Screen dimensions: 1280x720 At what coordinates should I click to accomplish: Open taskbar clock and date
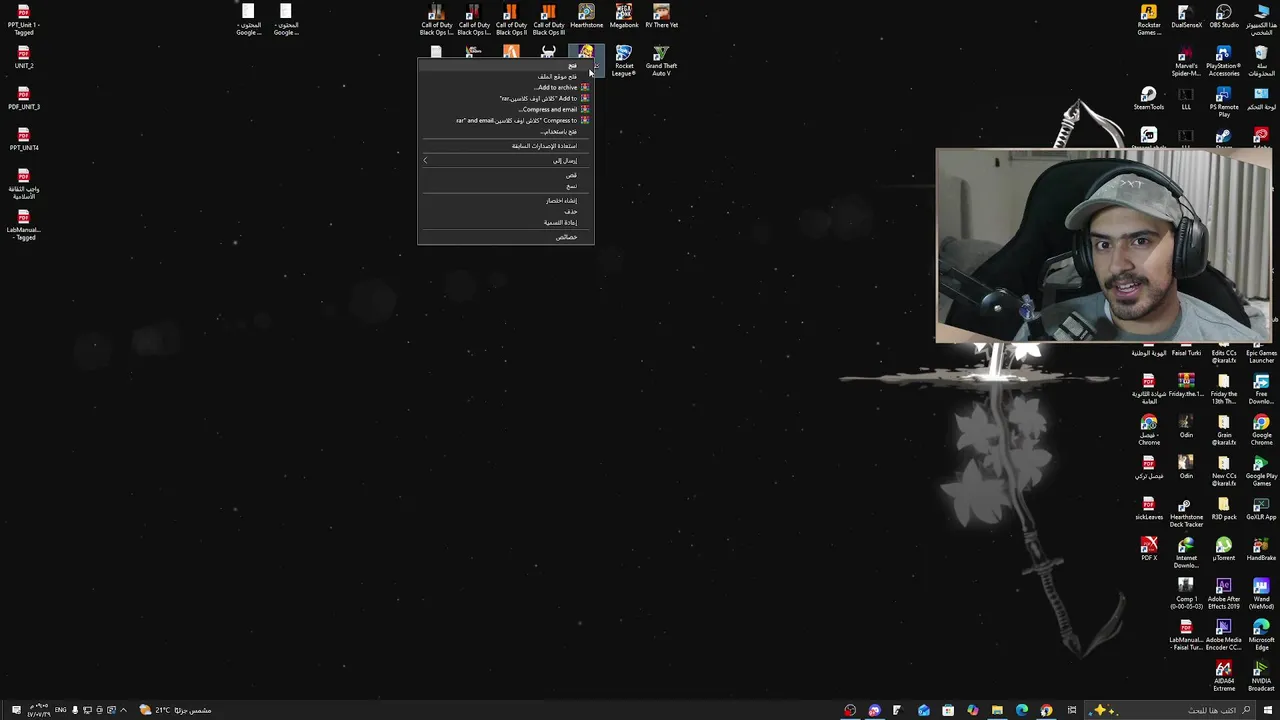[x=38, y=710]
